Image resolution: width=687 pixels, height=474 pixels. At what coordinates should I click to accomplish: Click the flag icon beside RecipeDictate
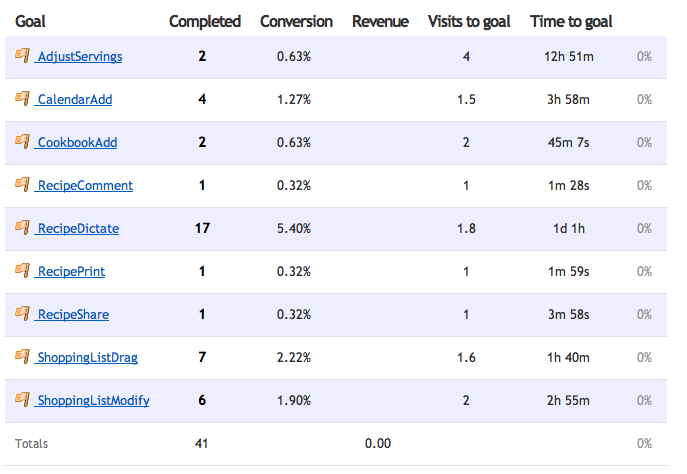tap(22, 228)
